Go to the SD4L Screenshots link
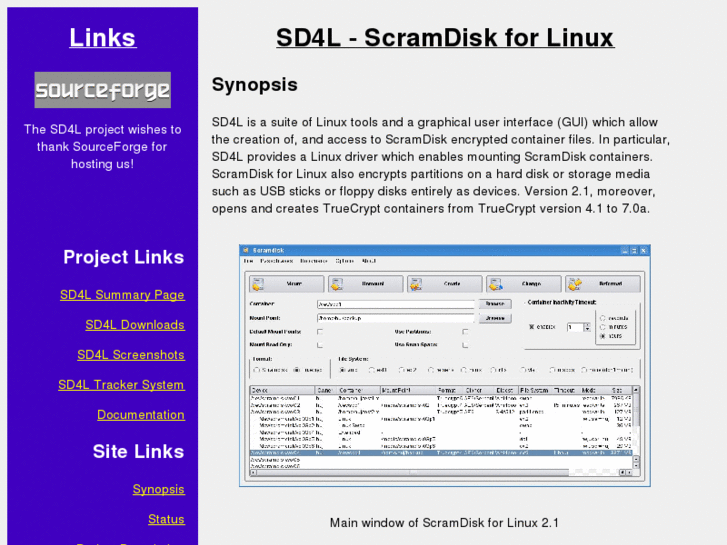The image size is (727, 545). tap(131, 355)
